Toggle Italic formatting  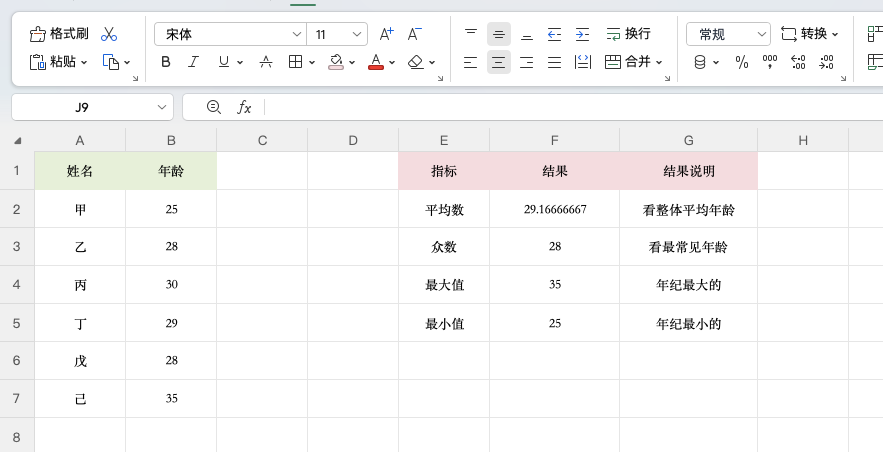tap(194, 62)
